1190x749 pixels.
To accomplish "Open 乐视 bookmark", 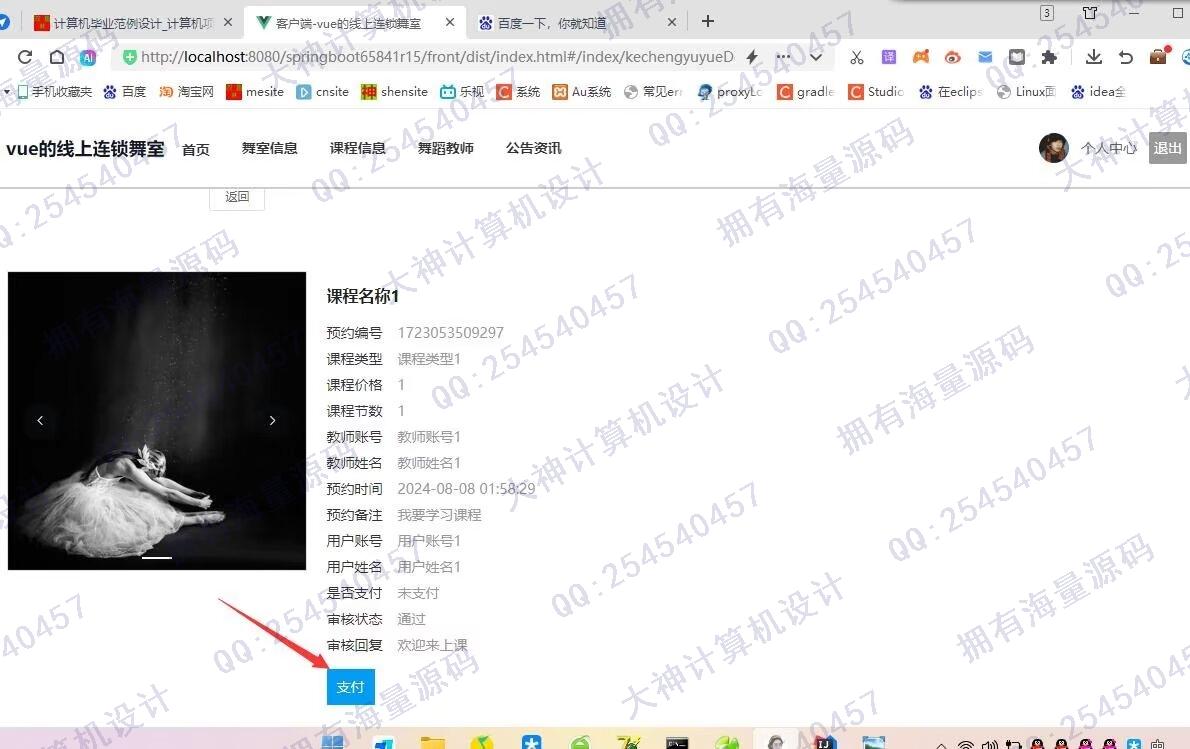I will coord(462,92).
